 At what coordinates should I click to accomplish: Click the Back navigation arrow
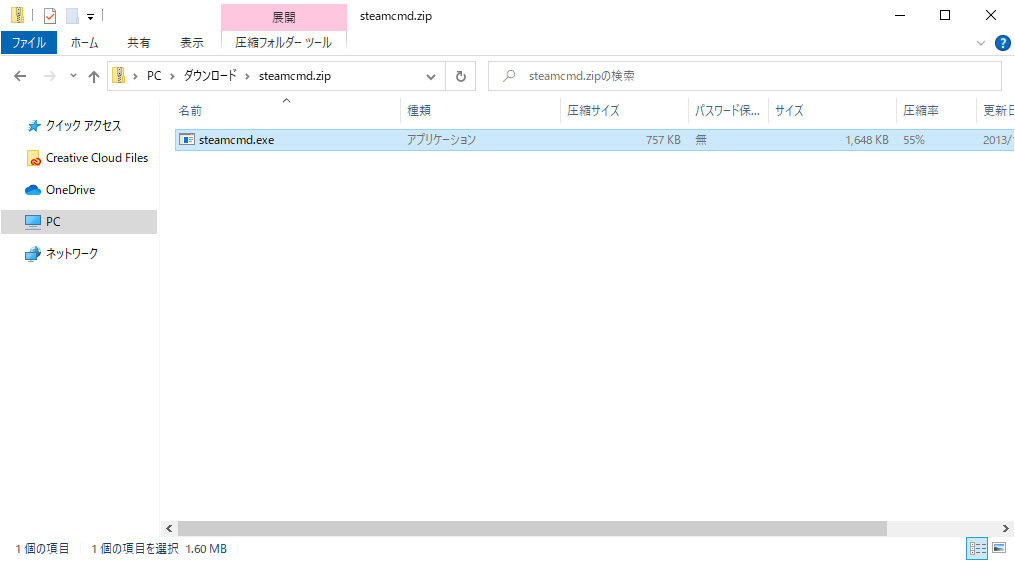20,76
